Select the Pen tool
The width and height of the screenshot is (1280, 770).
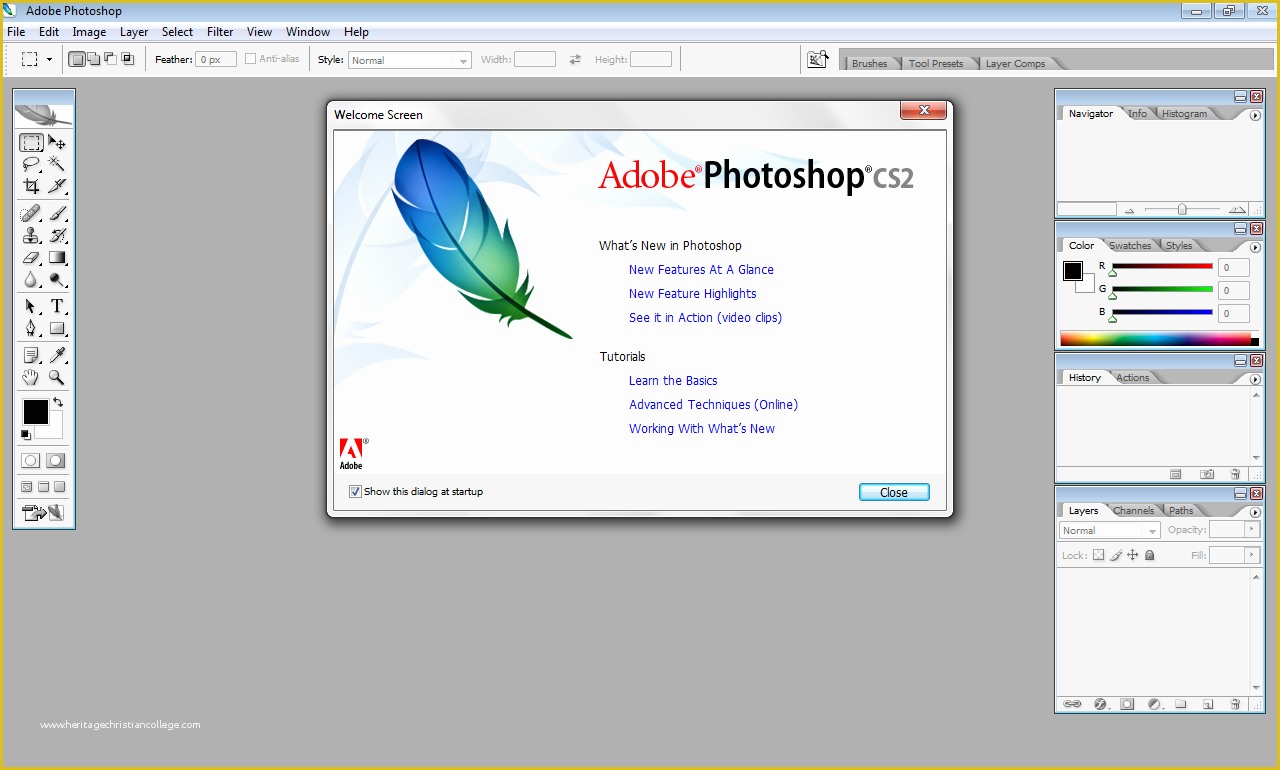point(31,328)
